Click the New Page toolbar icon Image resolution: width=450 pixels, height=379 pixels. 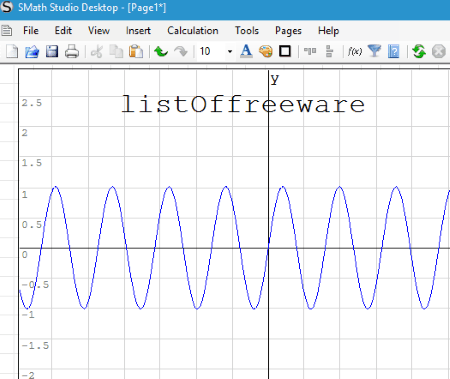(12, 52)
